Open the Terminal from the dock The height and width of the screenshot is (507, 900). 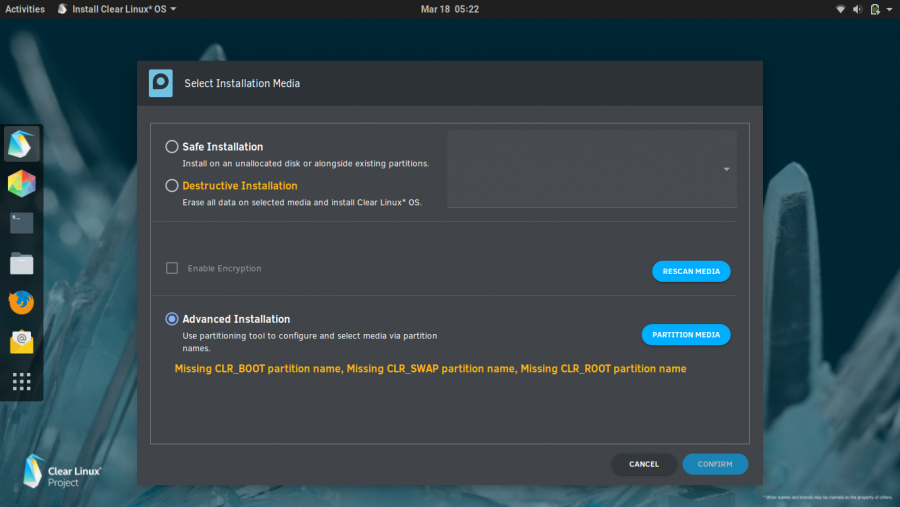(x=22, y=223)
